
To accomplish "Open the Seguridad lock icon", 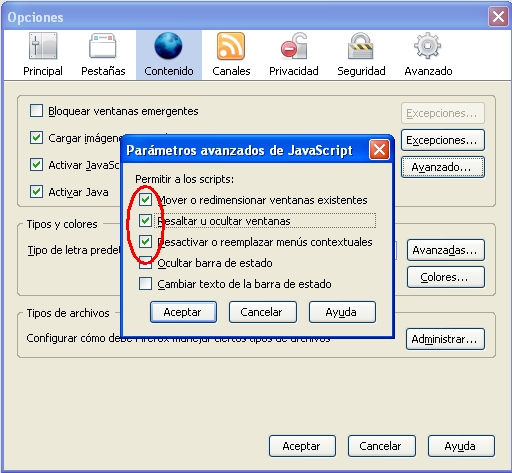I will pos(361,46).
